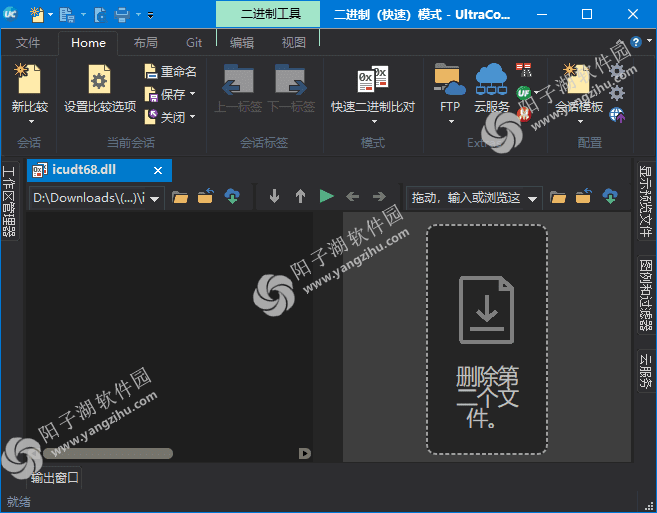The height and width of the screenshot is (513, 657).
Task: Open the 文件 menu tab
Action: click(28, 43)
